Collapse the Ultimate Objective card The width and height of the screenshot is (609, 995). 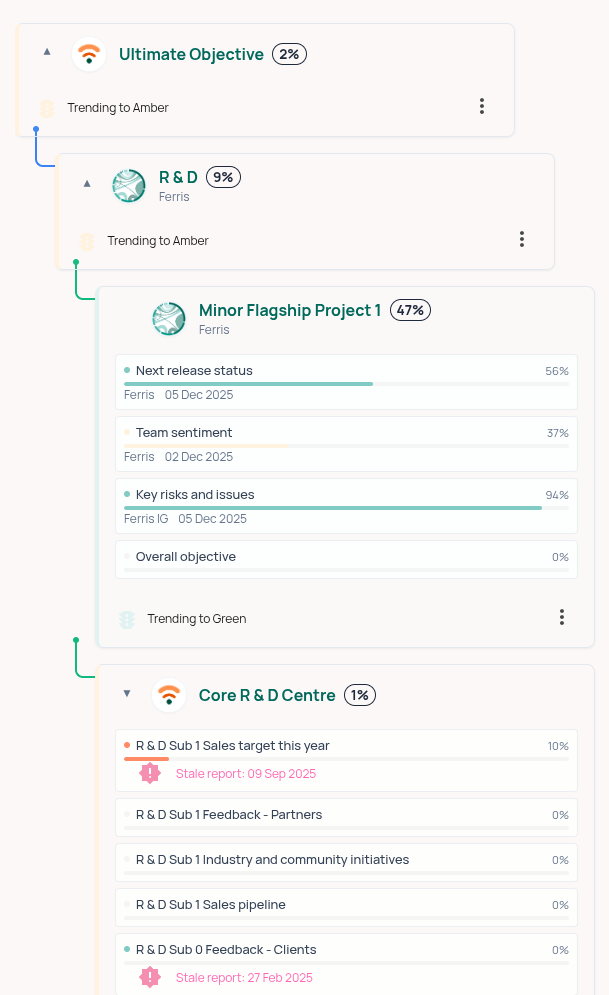click(x=46, y=51)
